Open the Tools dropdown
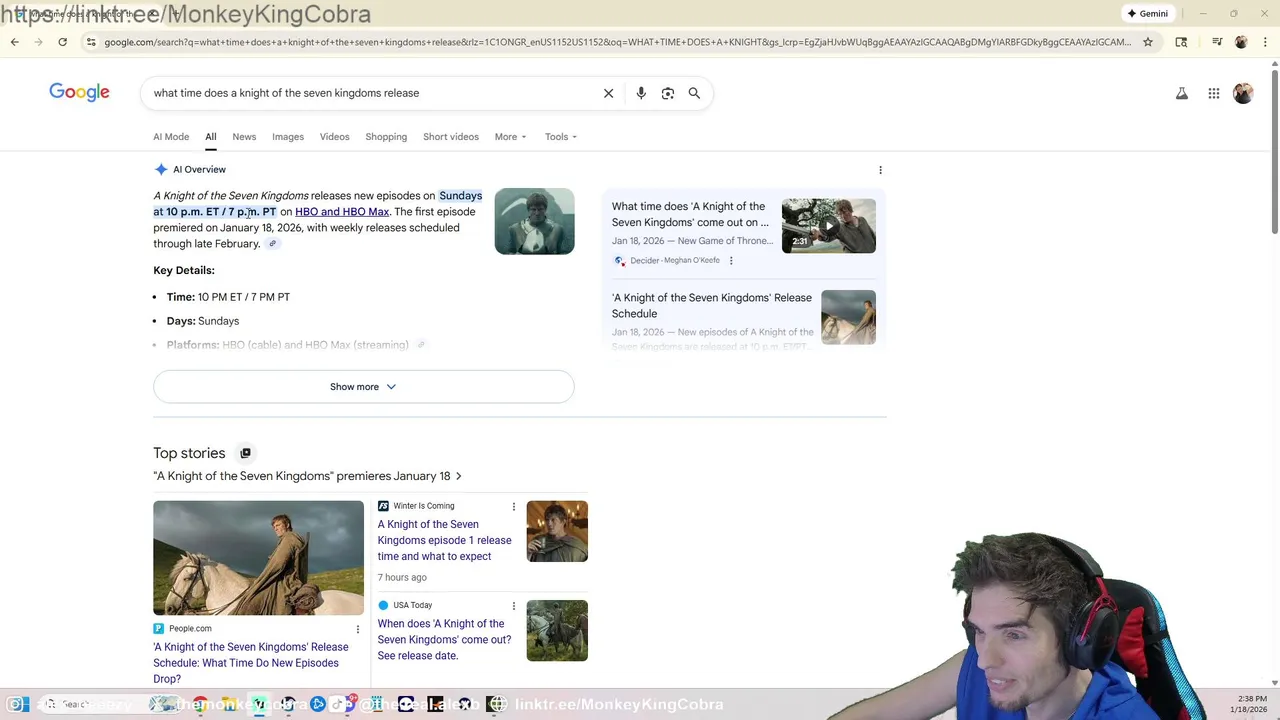This screenshot has height=720, width=1280. tap(561, 137)
